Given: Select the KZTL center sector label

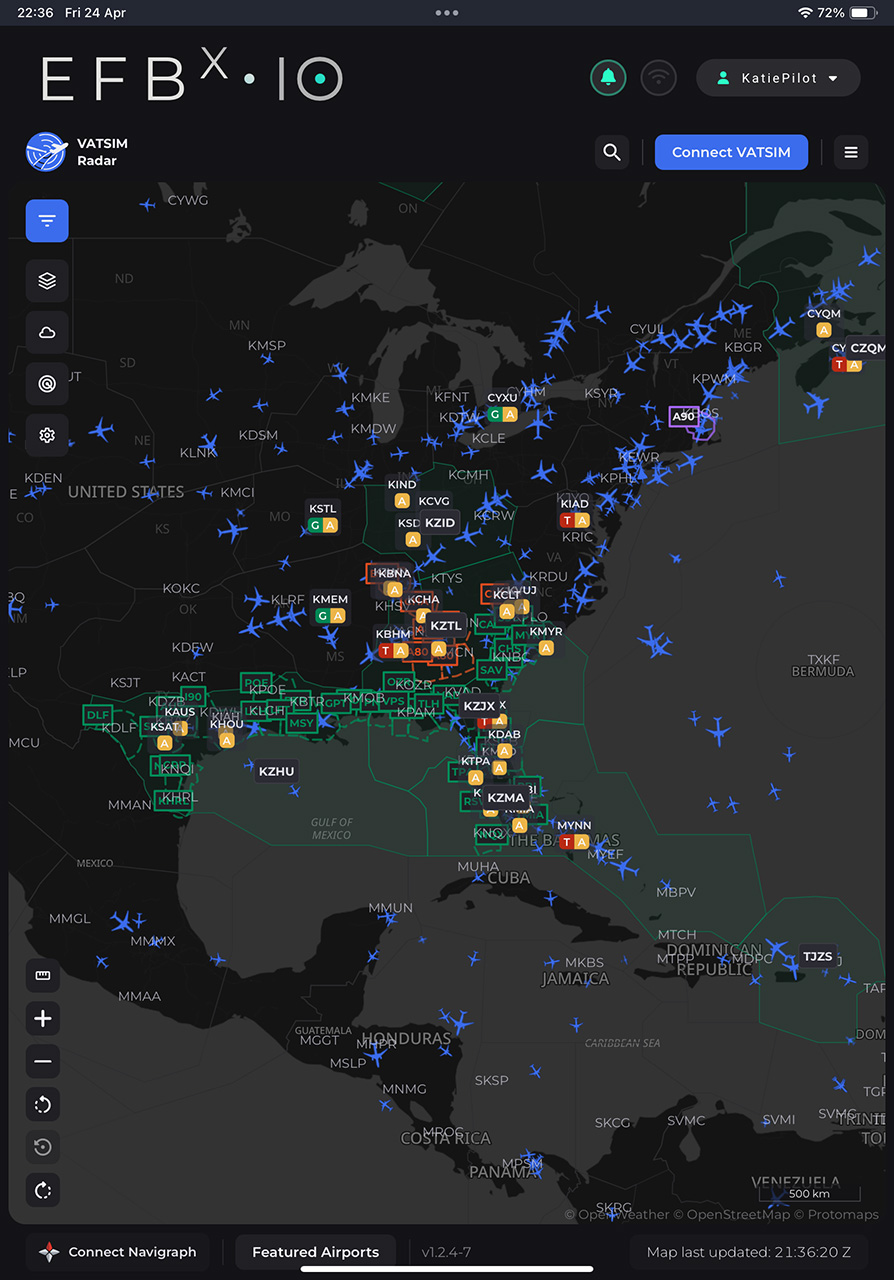Looking at the screenshot, I should 446,626.
